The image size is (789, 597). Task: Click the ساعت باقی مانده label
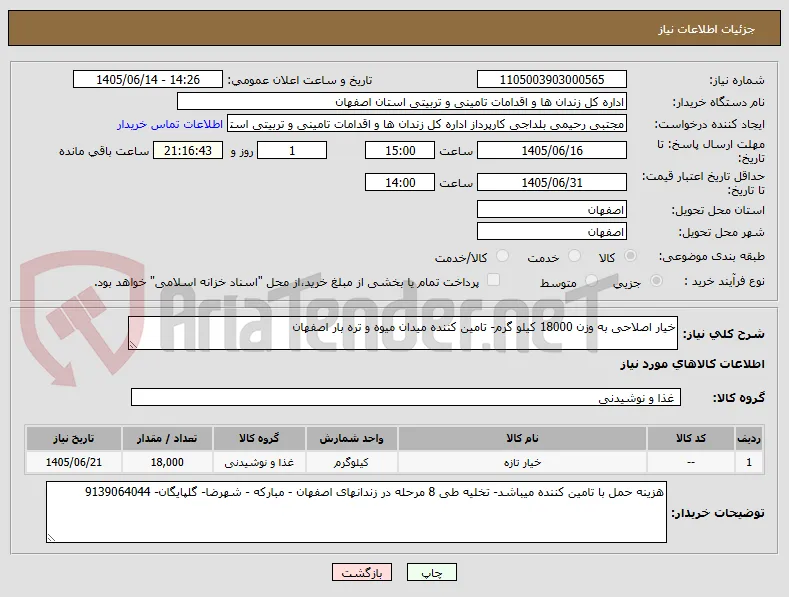click(x=104, y=151)
